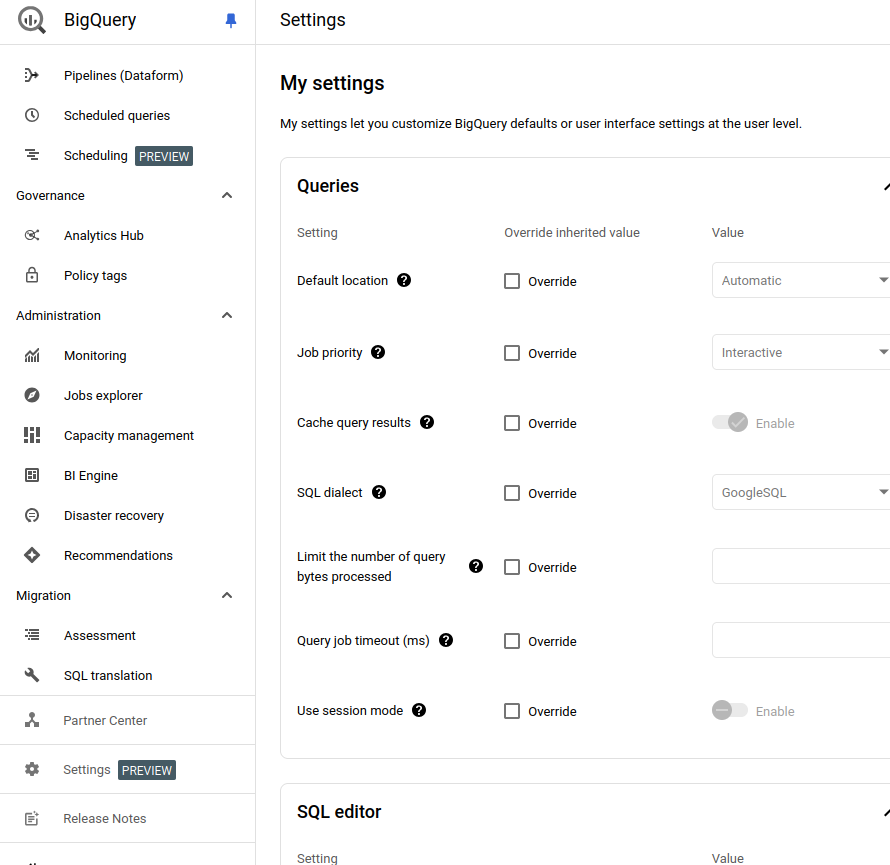Open help for Query job timeout
This screenshot has height=865, width=890.
pyautogui.click(x=446, y=640)
